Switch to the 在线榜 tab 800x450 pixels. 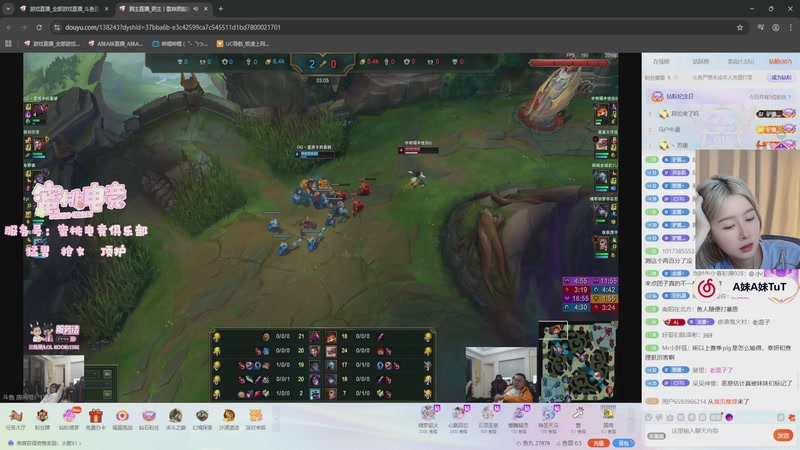661,61
